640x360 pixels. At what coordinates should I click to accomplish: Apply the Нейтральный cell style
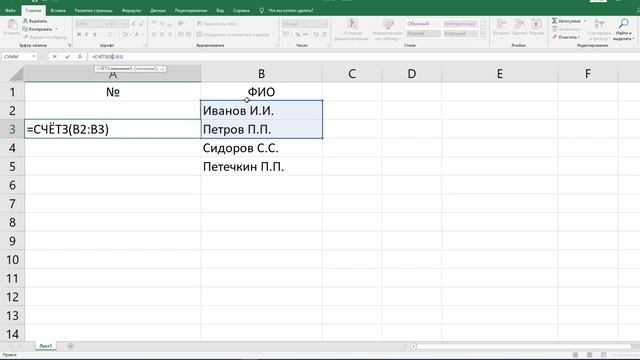pos(460,24)
